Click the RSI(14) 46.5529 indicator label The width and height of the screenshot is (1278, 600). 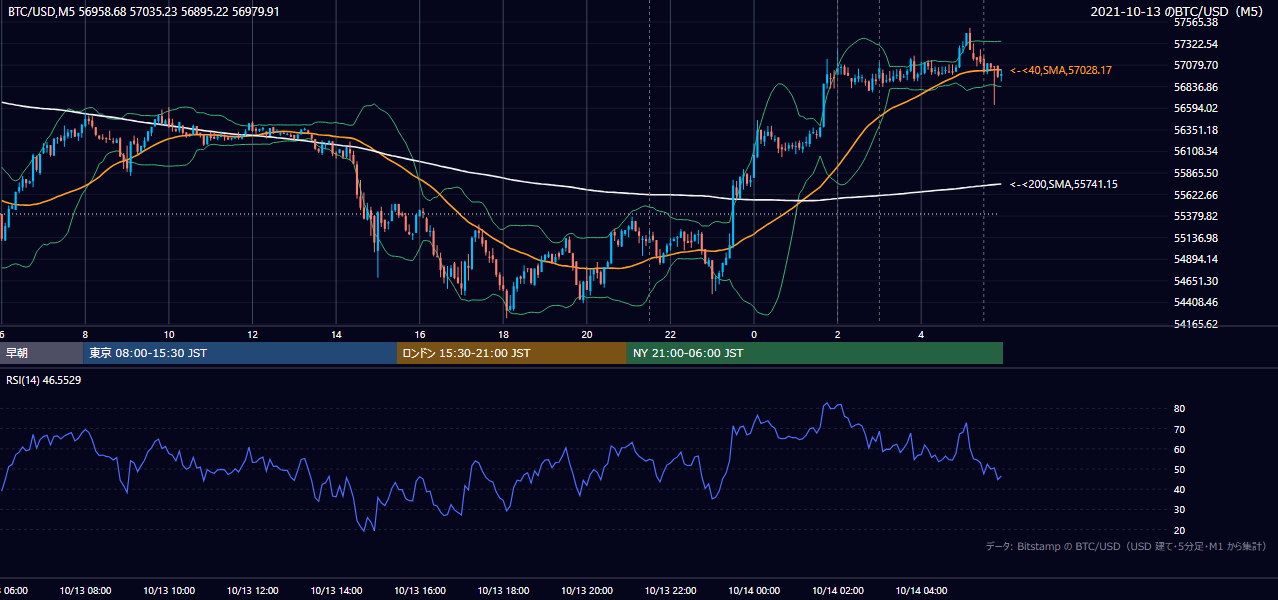click(x=44, y=380)
